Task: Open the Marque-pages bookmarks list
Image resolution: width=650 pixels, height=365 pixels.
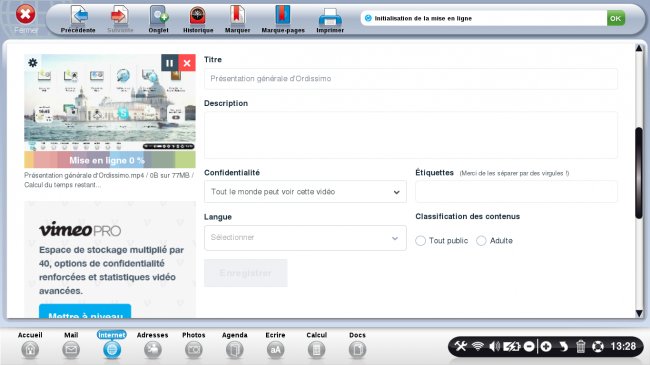Action: tap(283, 19)
